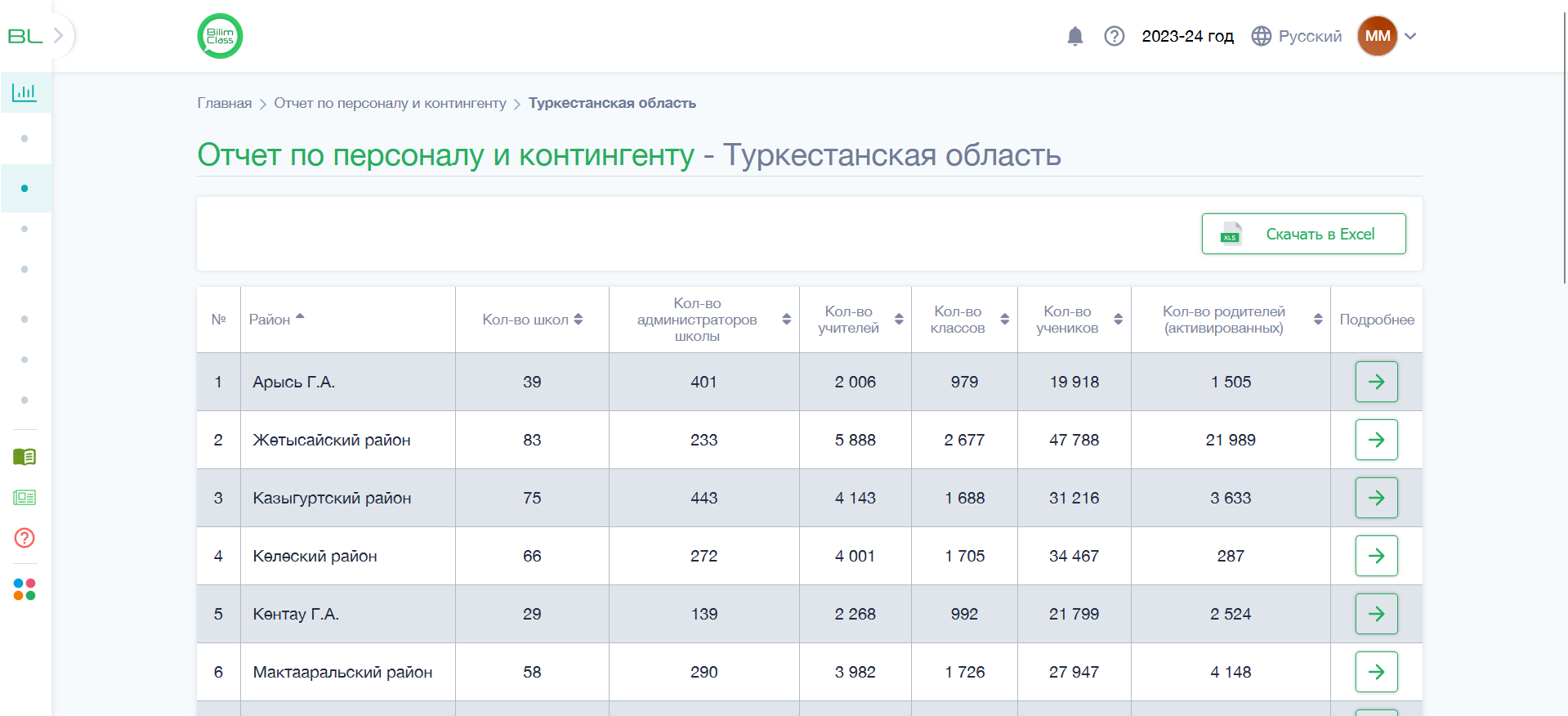Open the MM user account dropdown
Screen dimensions: 1568x716
click(x=1387, y=36)
